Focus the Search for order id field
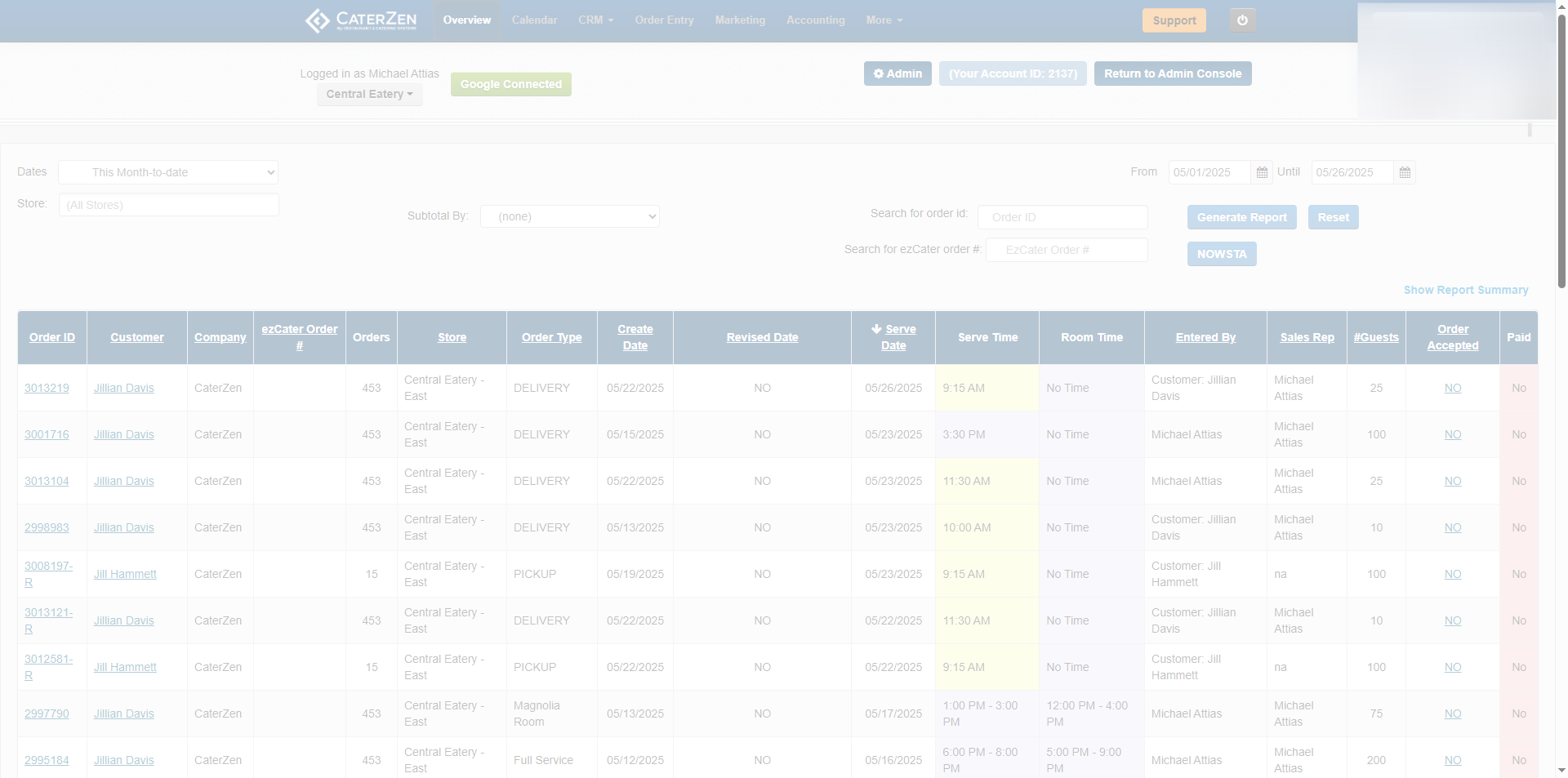 (1062, 217)
